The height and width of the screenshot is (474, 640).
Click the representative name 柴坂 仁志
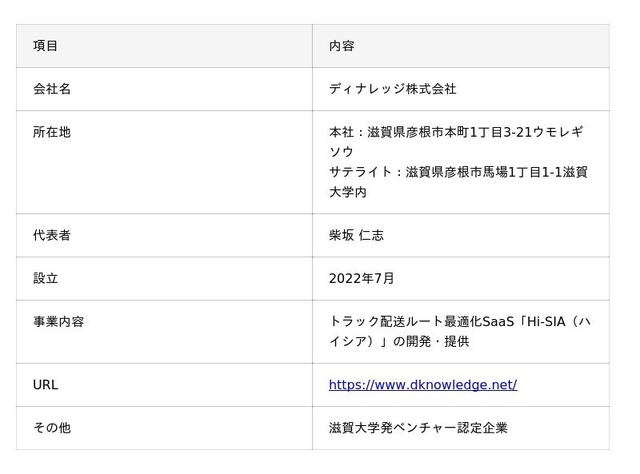click(356, 235)
